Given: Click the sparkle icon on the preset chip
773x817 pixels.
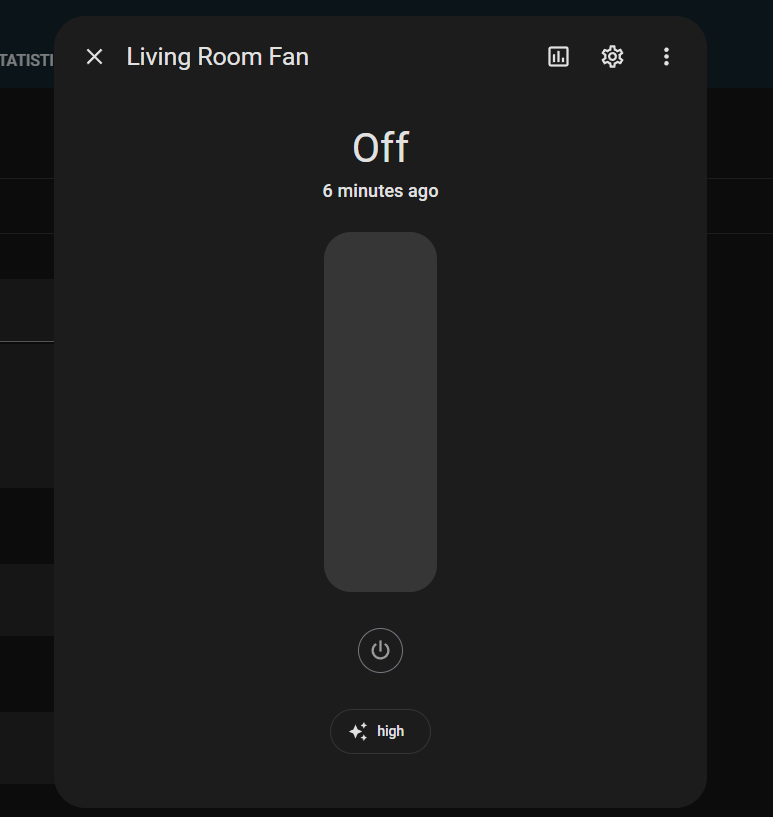Looking at the screenshot, I should point(358,731).
